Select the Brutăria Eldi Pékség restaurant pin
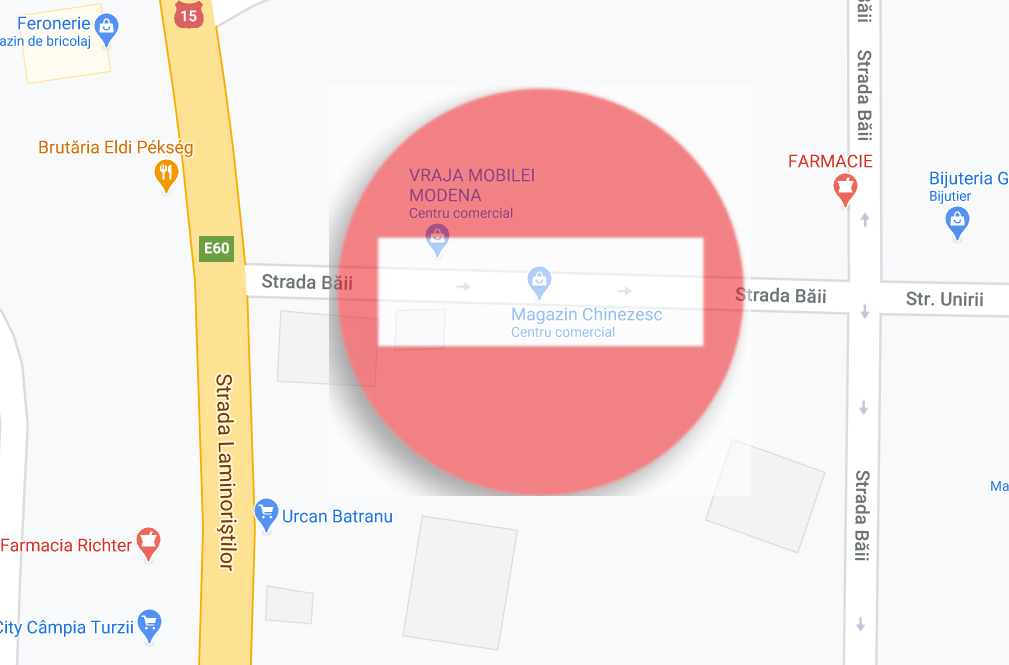The image size is (1009, 665). [x=166, y=176]
